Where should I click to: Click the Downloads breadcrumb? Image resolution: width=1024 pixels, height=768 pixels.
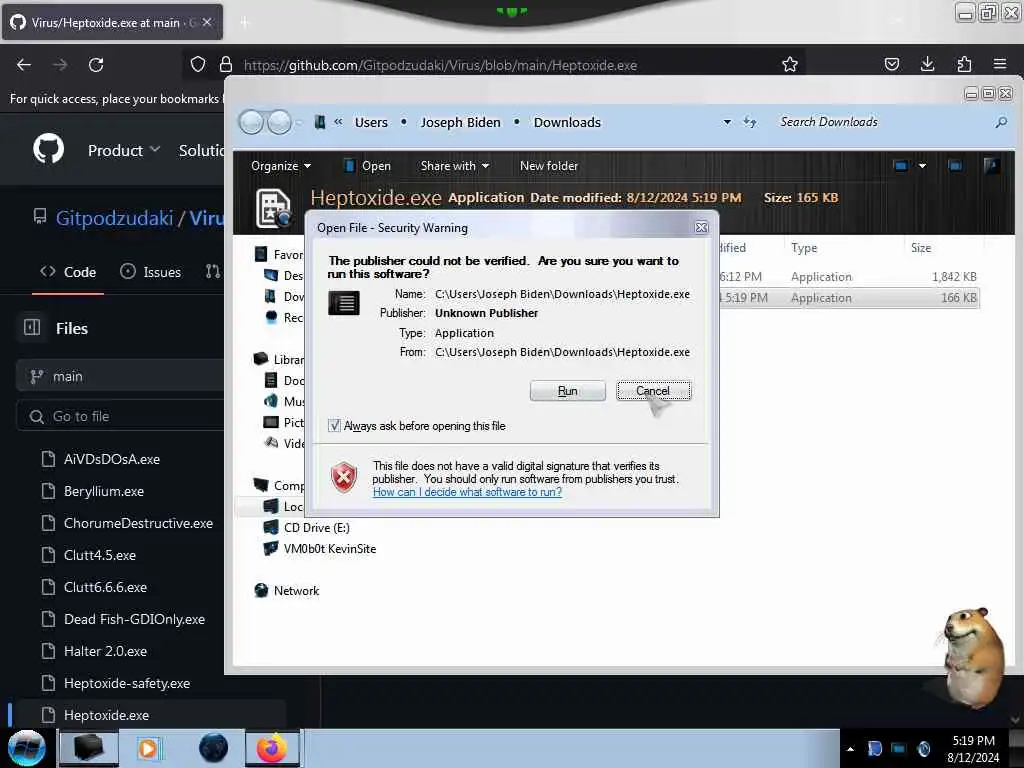[567, 122]
